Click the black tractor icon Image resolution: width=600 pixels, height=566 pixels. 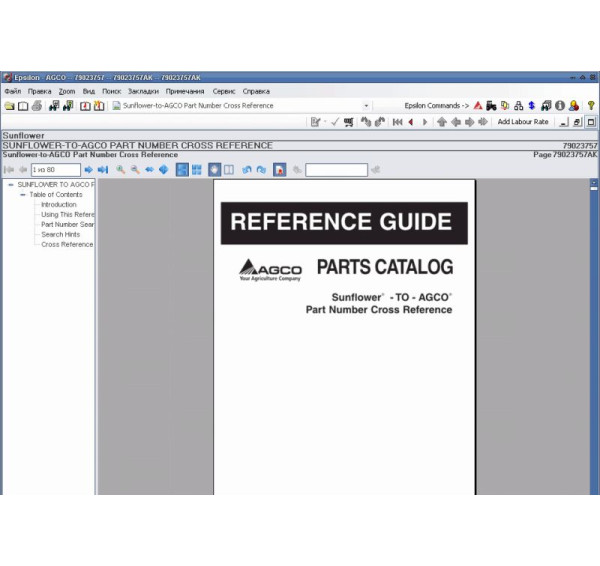pyautogui.click(x=491, y=106)
